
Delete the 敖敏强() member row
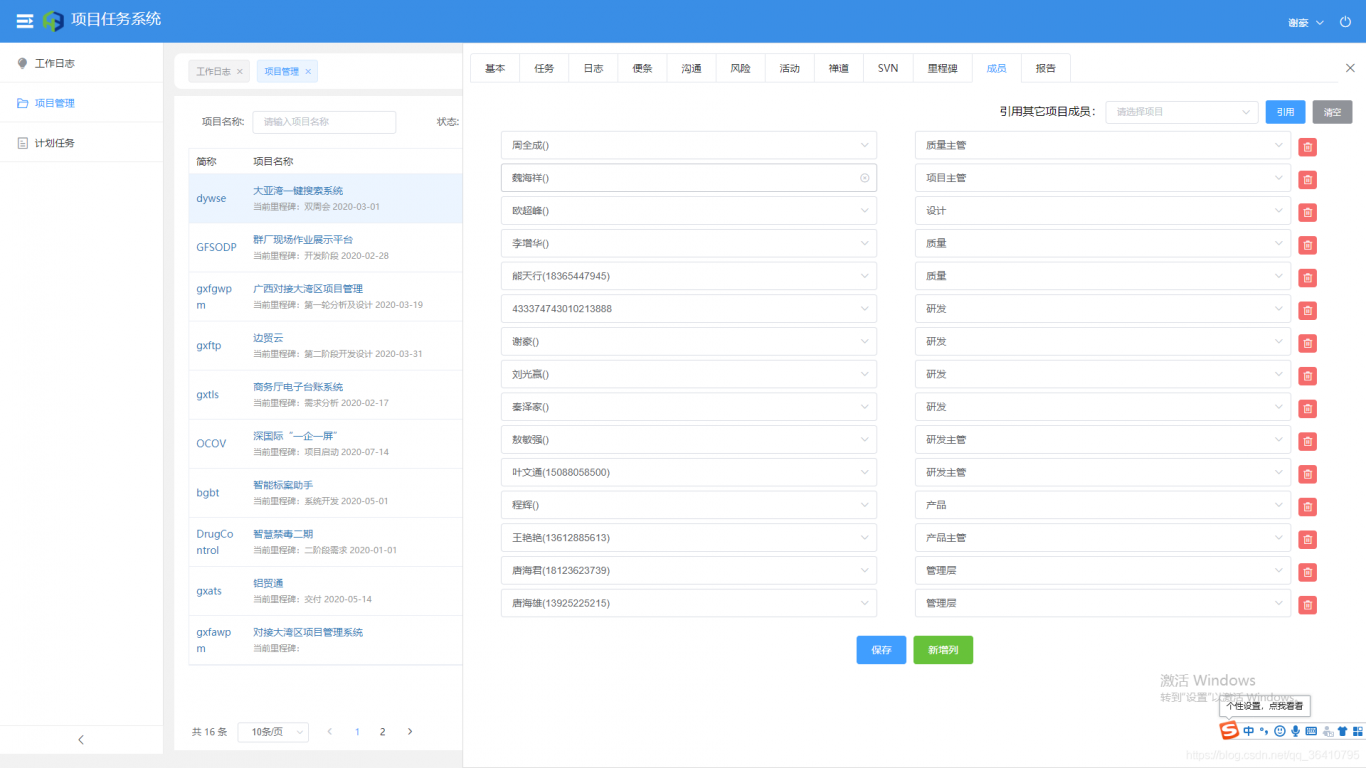tap(1307, 441)
